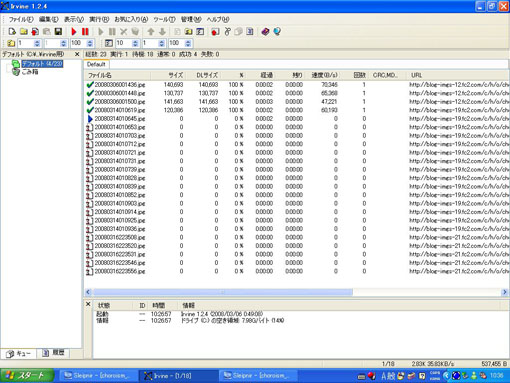Click the Irvine - [1/18] taskbar button
This screenshot has height=383, width=510.
click(x=178, y=376)
